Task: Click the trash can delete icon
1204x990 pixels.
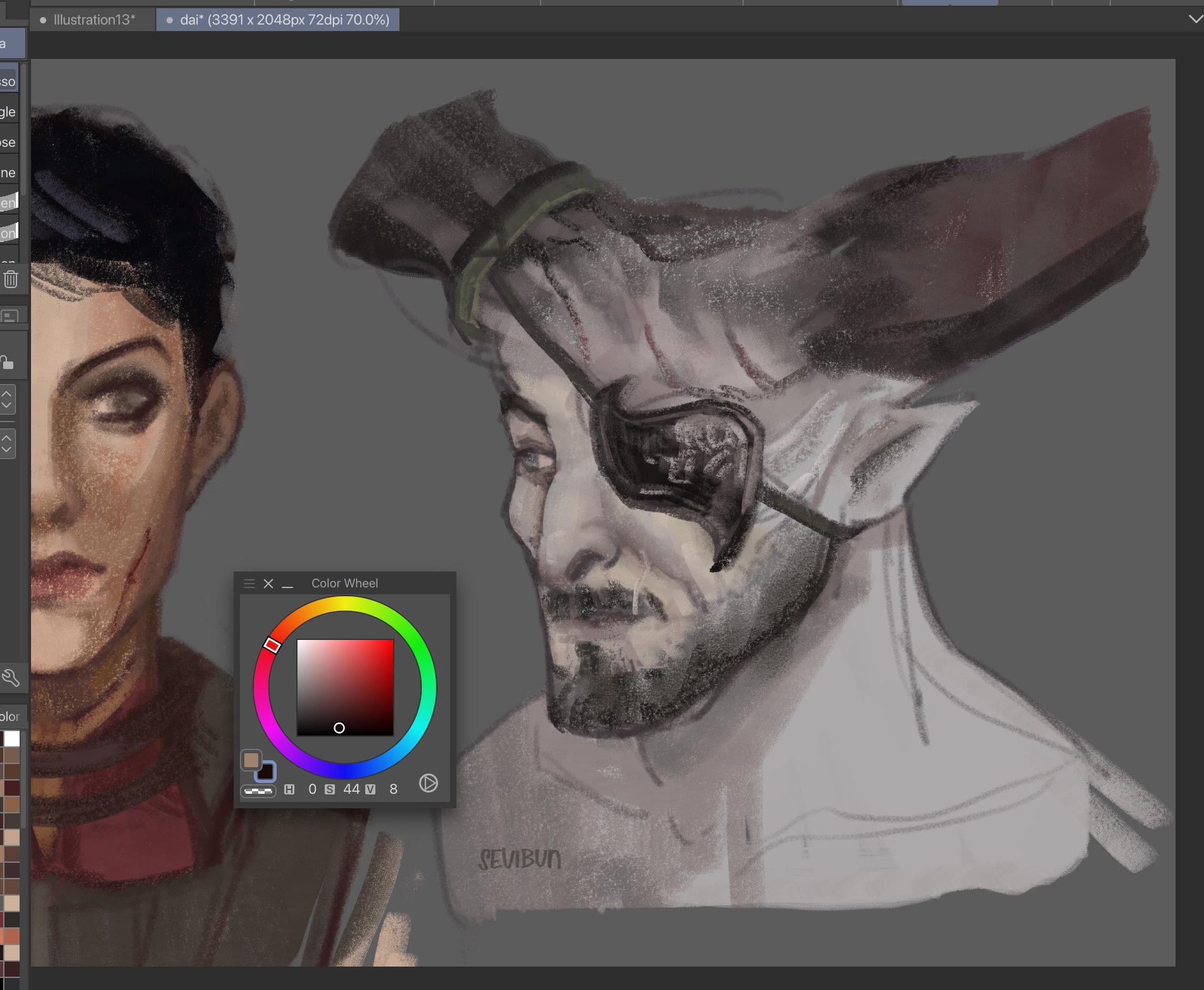Action: [x=11, y=279]
